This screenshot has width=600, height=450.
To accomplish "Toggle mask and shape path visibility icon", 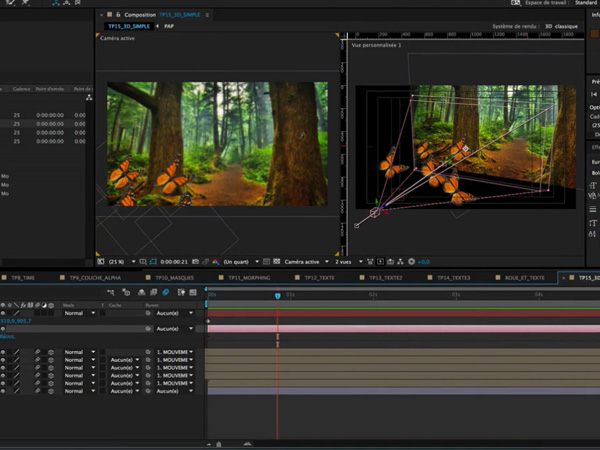I will click(x=153, y=262).
